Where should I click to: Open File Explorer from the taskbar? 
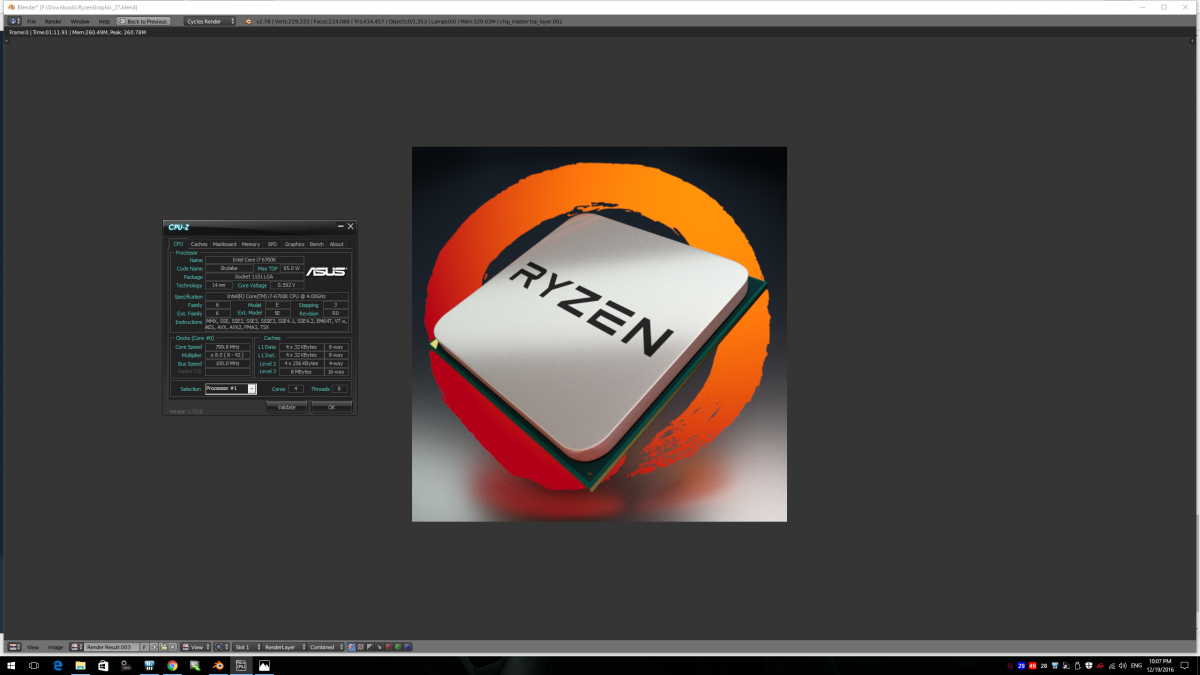pos(80,665)
